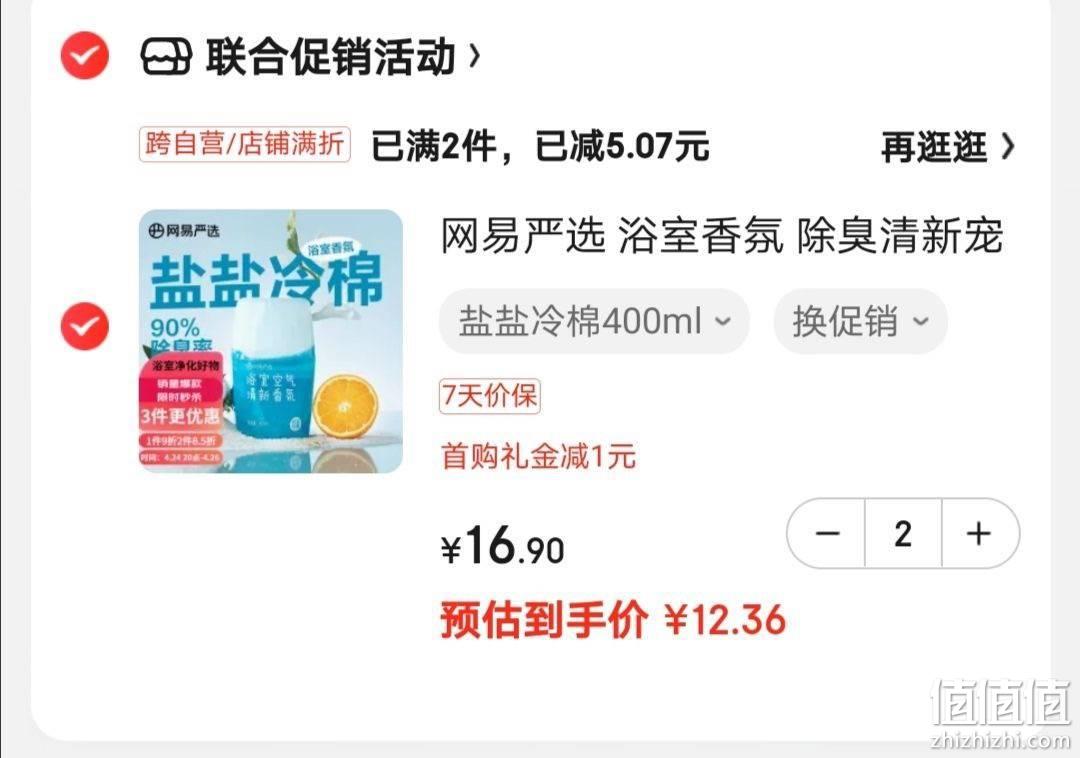The height and width of the screenshot is (758, 1080).
Task: Click the 跨自营/店铺满折 promotion tag
Action: coord(245,145)
